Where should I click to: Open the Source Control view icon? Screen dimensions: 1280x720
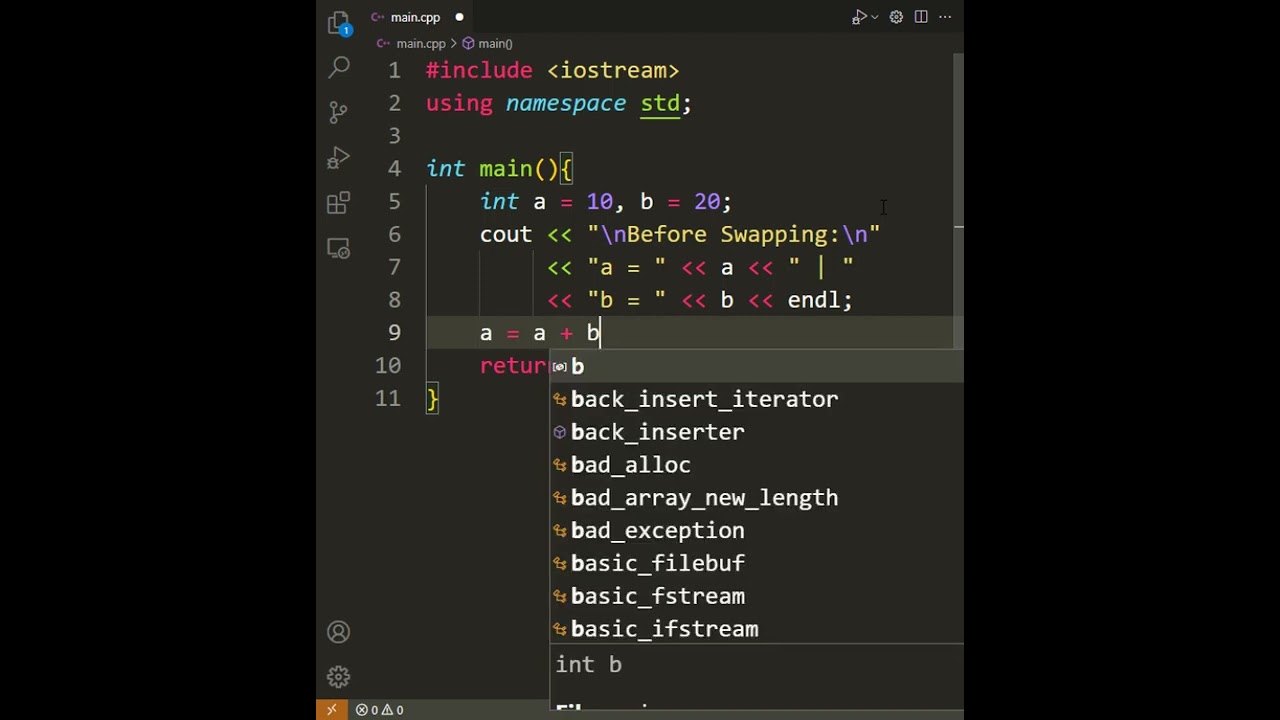pos(339,112)
